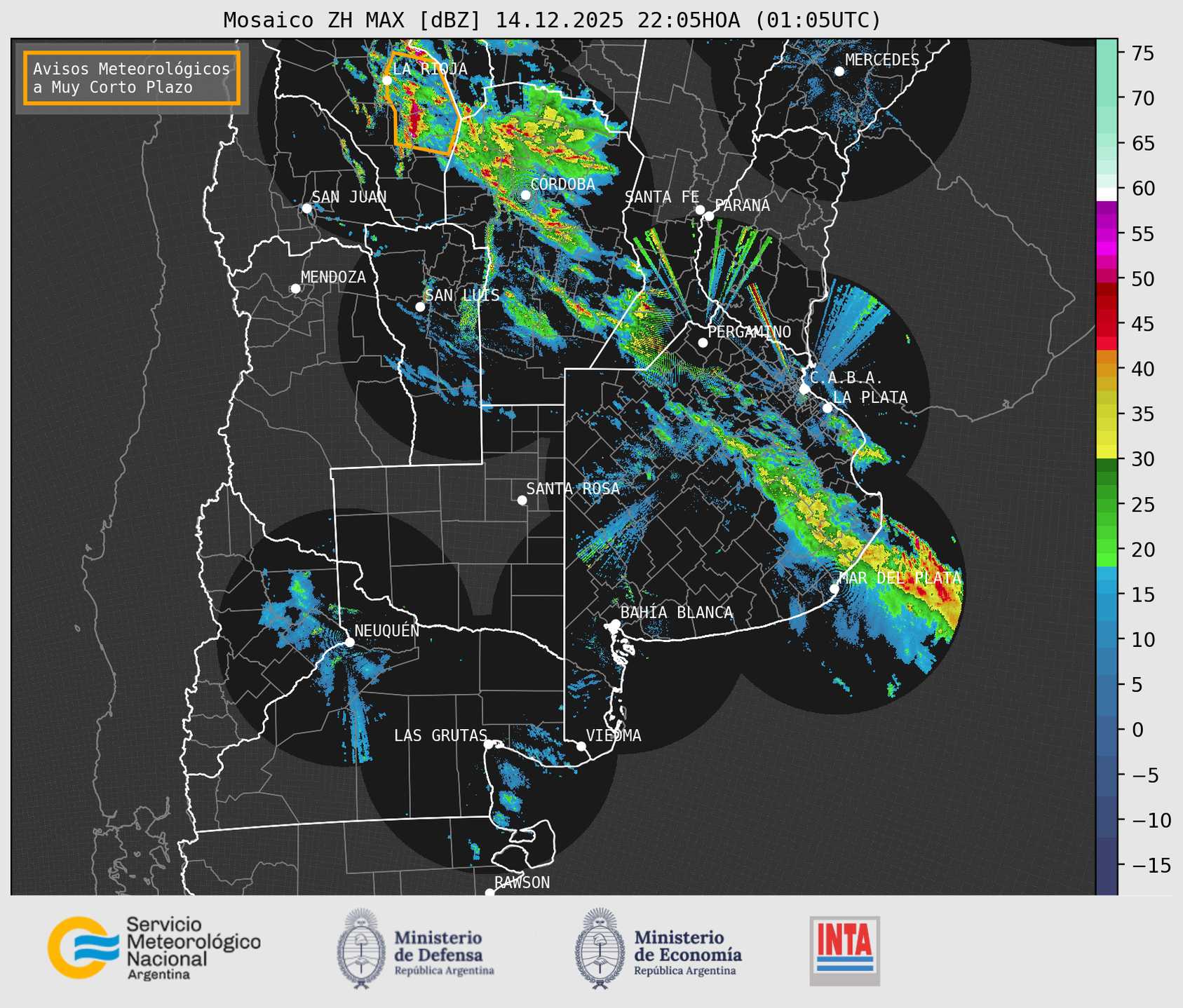Click the NEUQUÉN city marker
Viewport: 1183px width, 1008px height.
[x=349, y=641]
